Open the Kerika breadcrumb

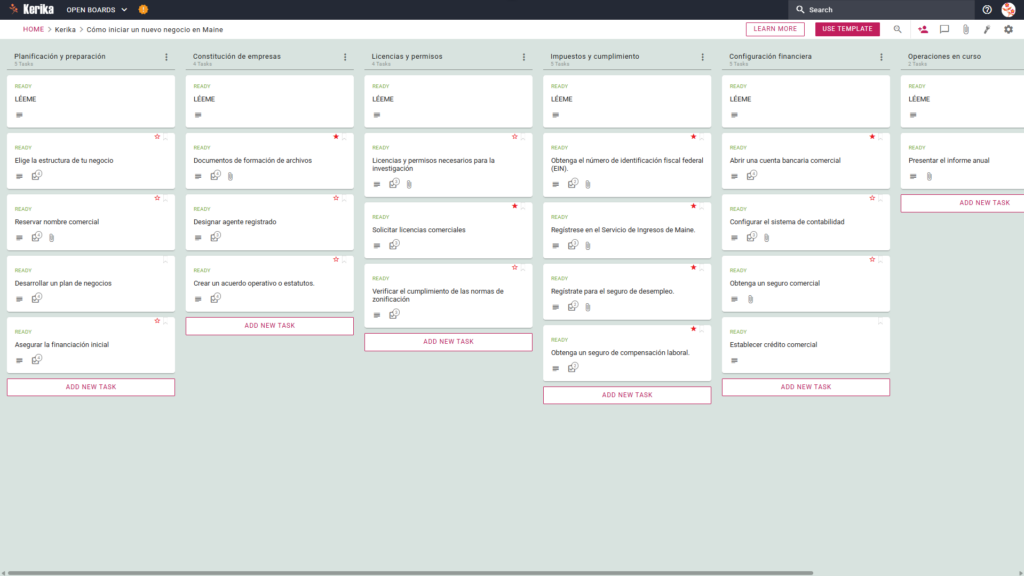coord(65,29)
